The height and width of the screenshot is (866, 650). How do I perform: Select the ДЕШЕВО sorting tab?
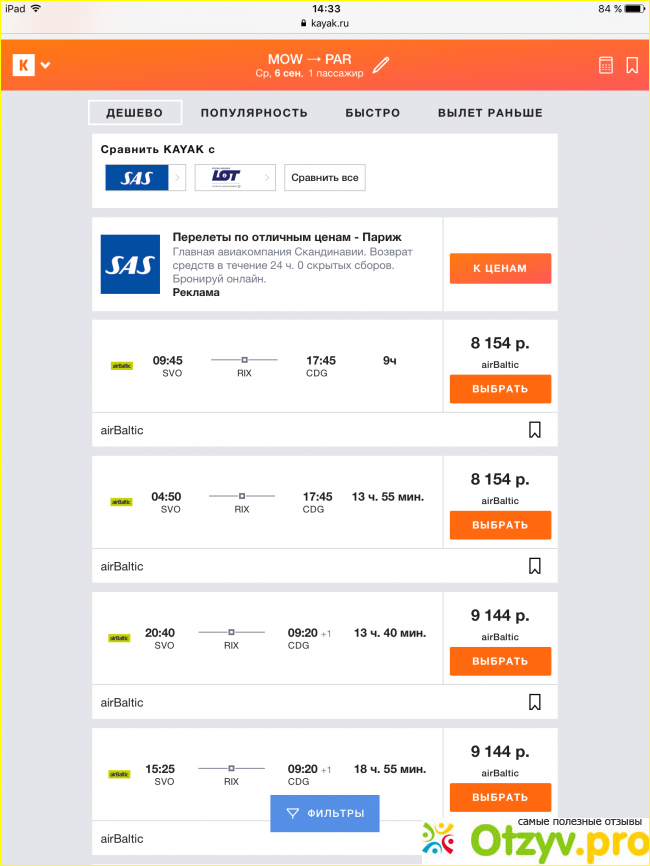point(135,113)
